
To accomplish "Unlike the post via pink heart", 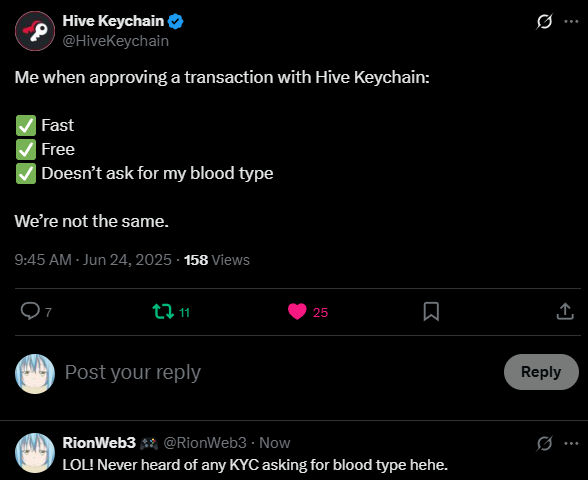I will [x=297, y=312].
